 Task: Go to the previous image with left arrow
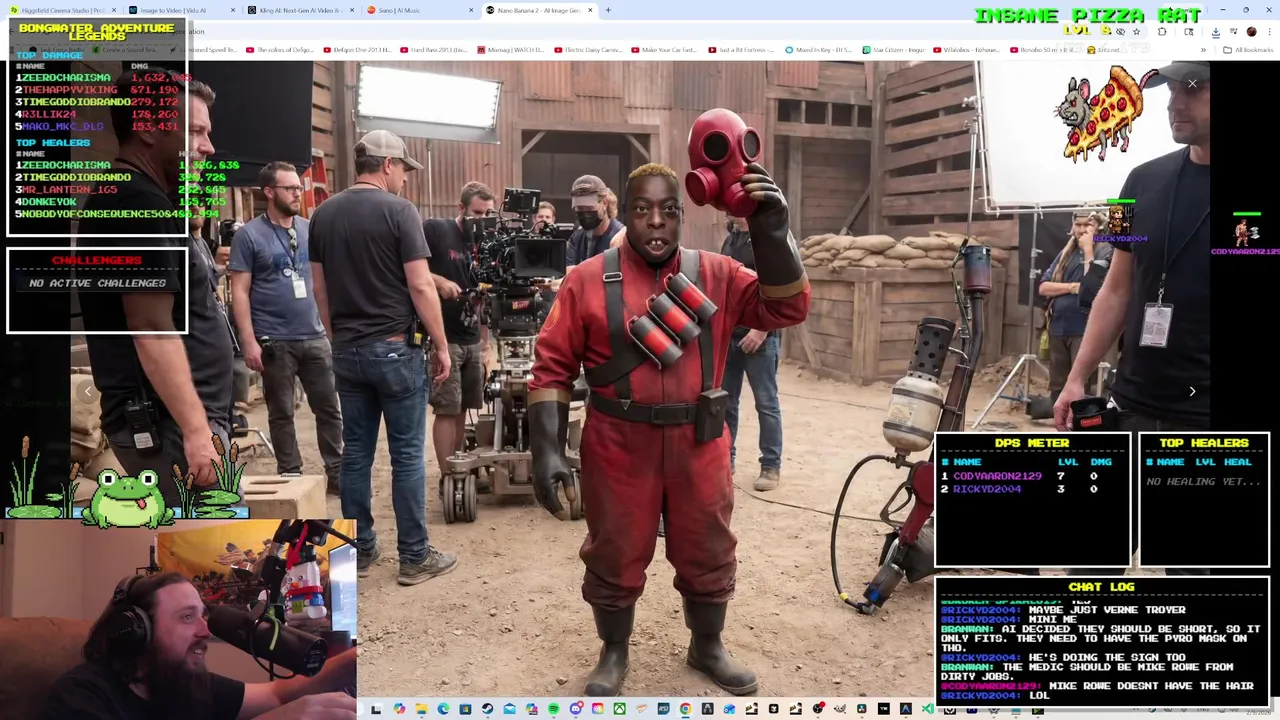(x=87, y=392)
